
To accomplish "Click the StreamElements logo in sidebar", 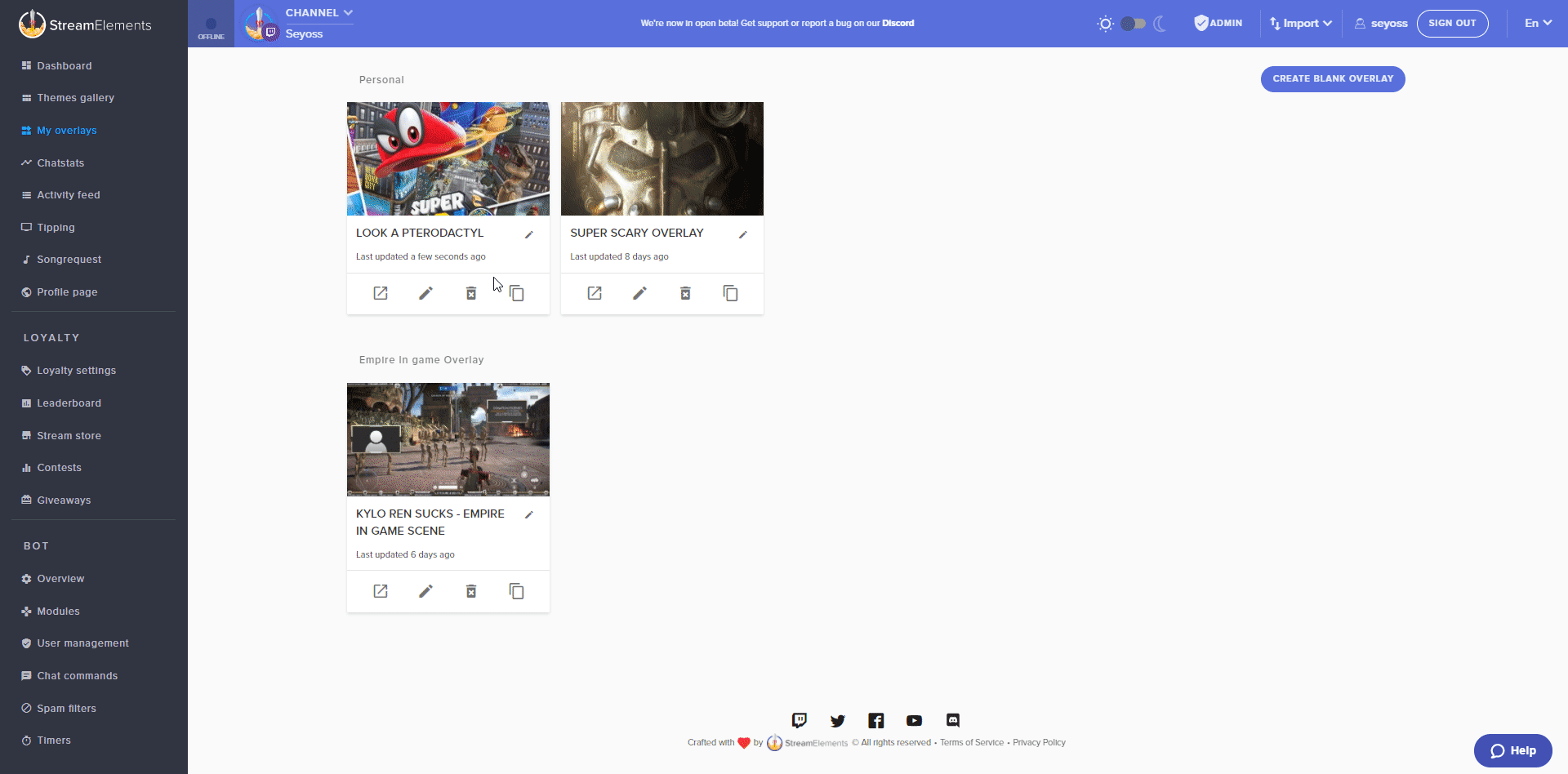I will click(x=85, y=24).
